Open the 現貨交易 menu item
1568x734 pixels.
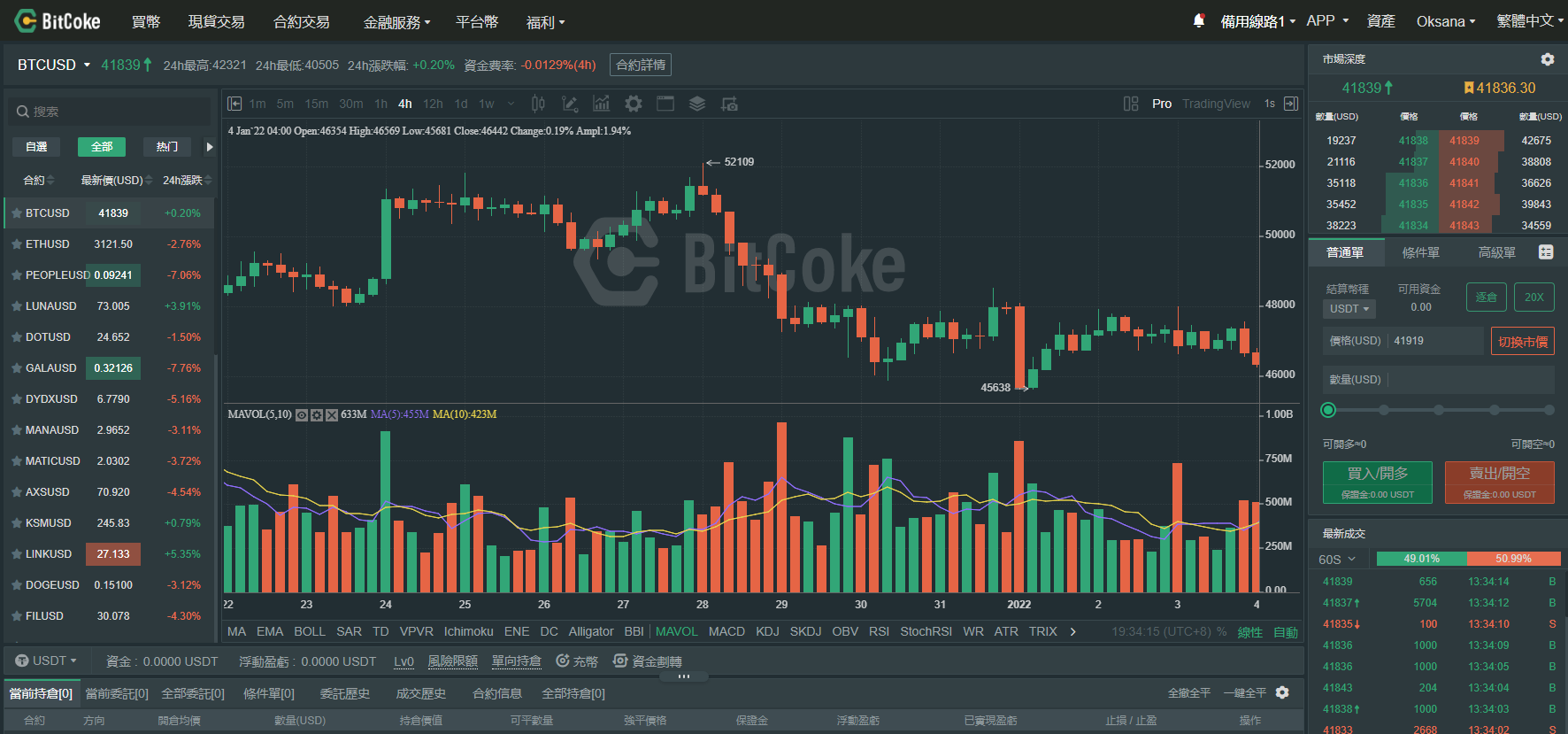216,21
